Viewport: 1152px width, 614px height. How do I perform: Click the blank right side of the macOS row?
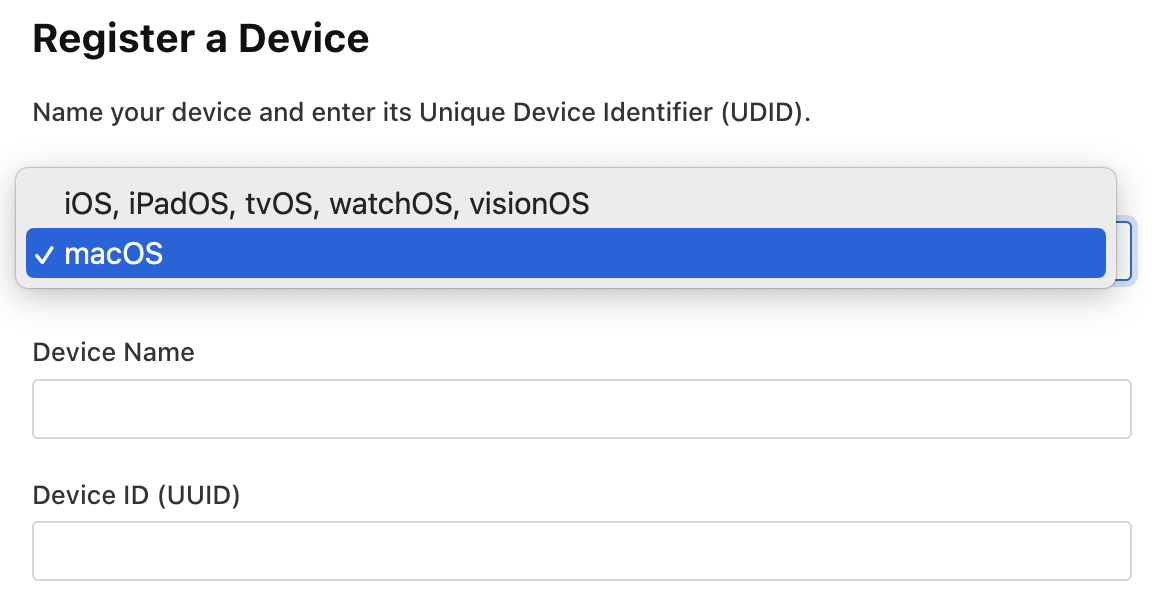click(x=800, y=254)
